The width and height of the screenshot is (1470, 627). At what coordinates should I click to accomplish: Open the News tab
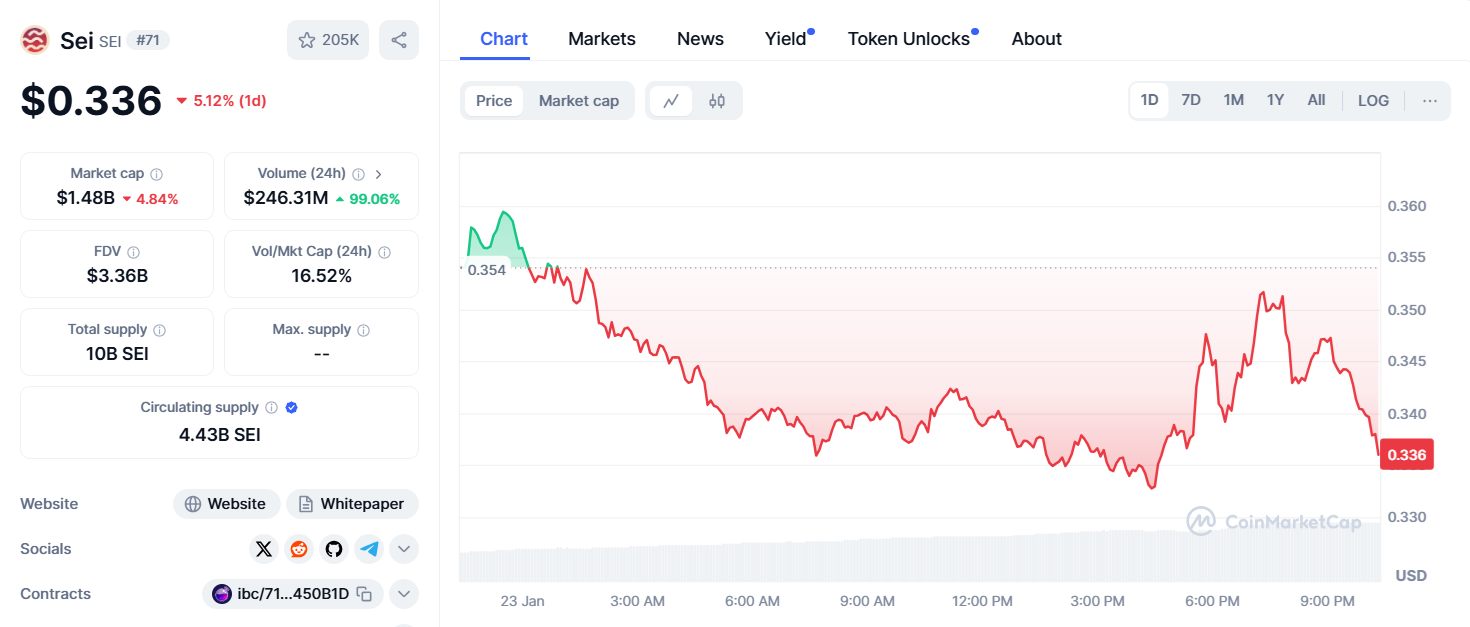click(x=700, y=39)
